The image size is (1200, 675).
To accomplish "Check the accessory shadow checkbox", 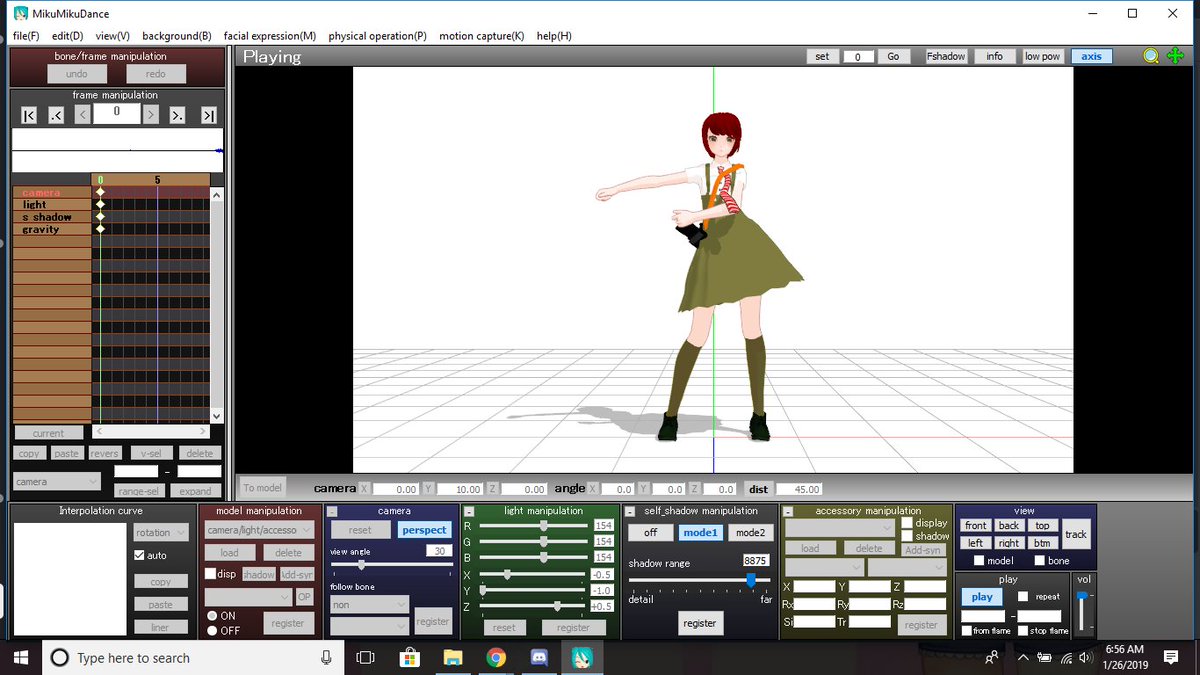I will [907, 536].
